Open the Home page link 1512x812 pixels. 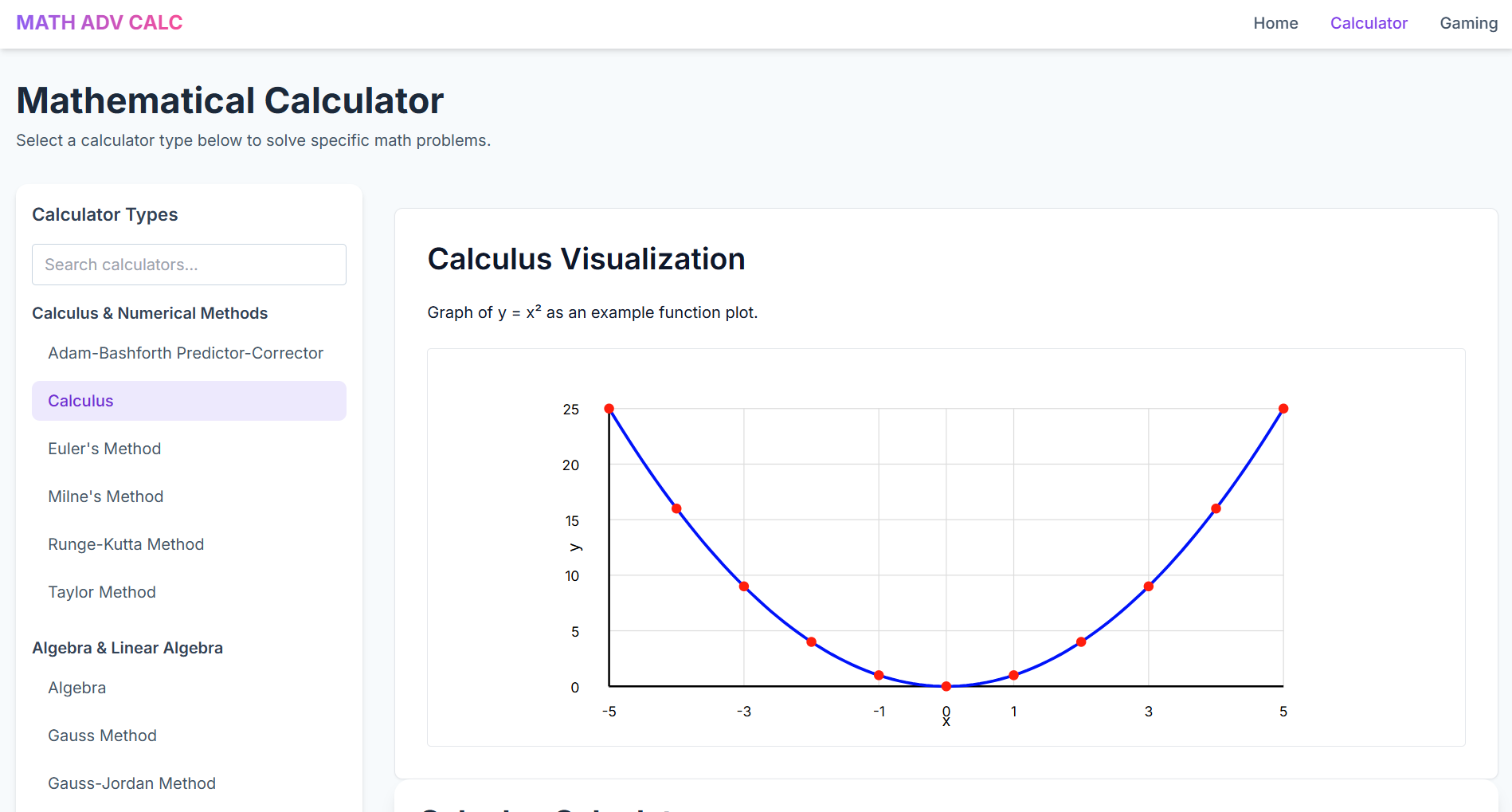pos(1275,23)
